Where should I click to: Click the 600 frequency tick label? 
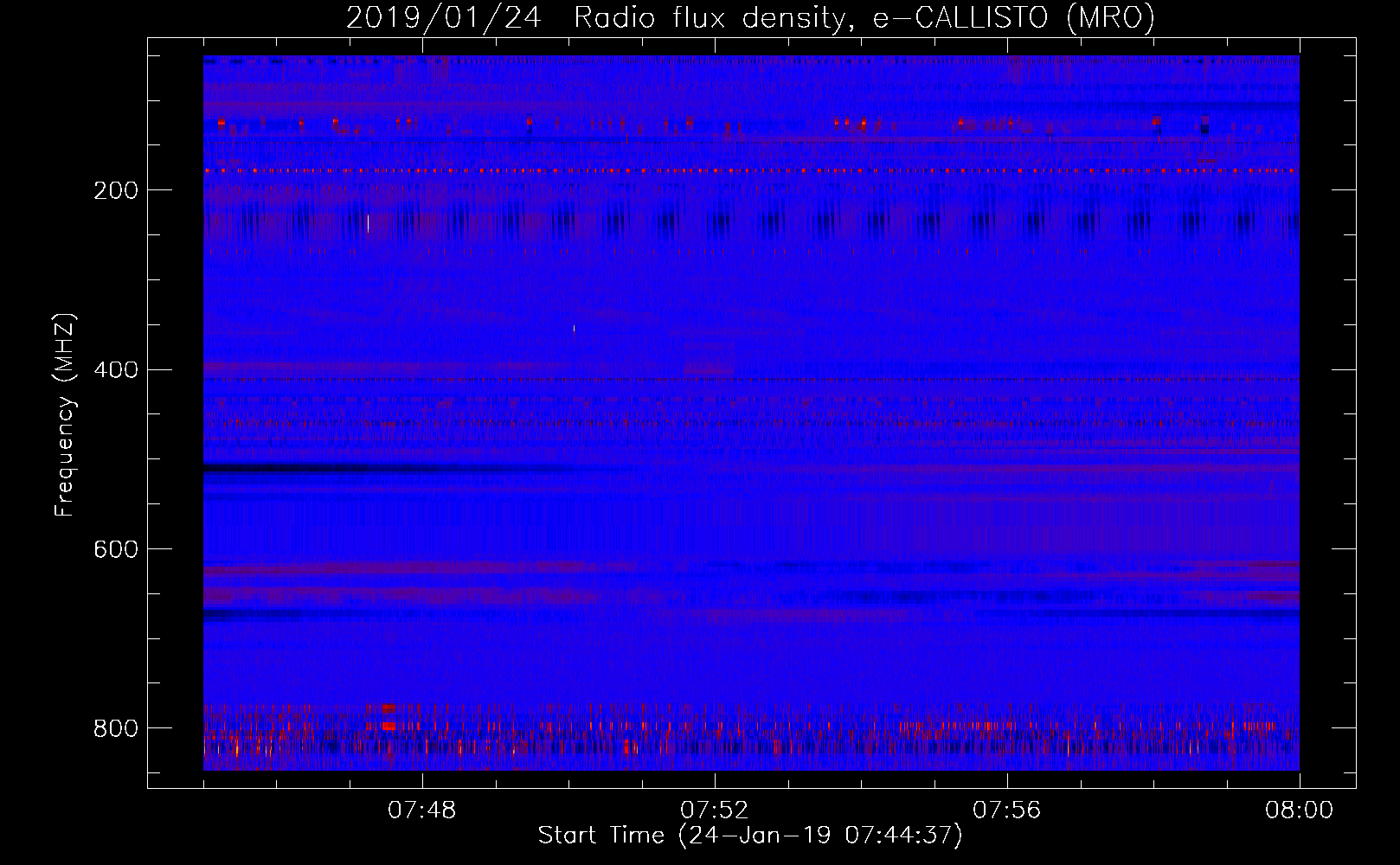[115, 550]
